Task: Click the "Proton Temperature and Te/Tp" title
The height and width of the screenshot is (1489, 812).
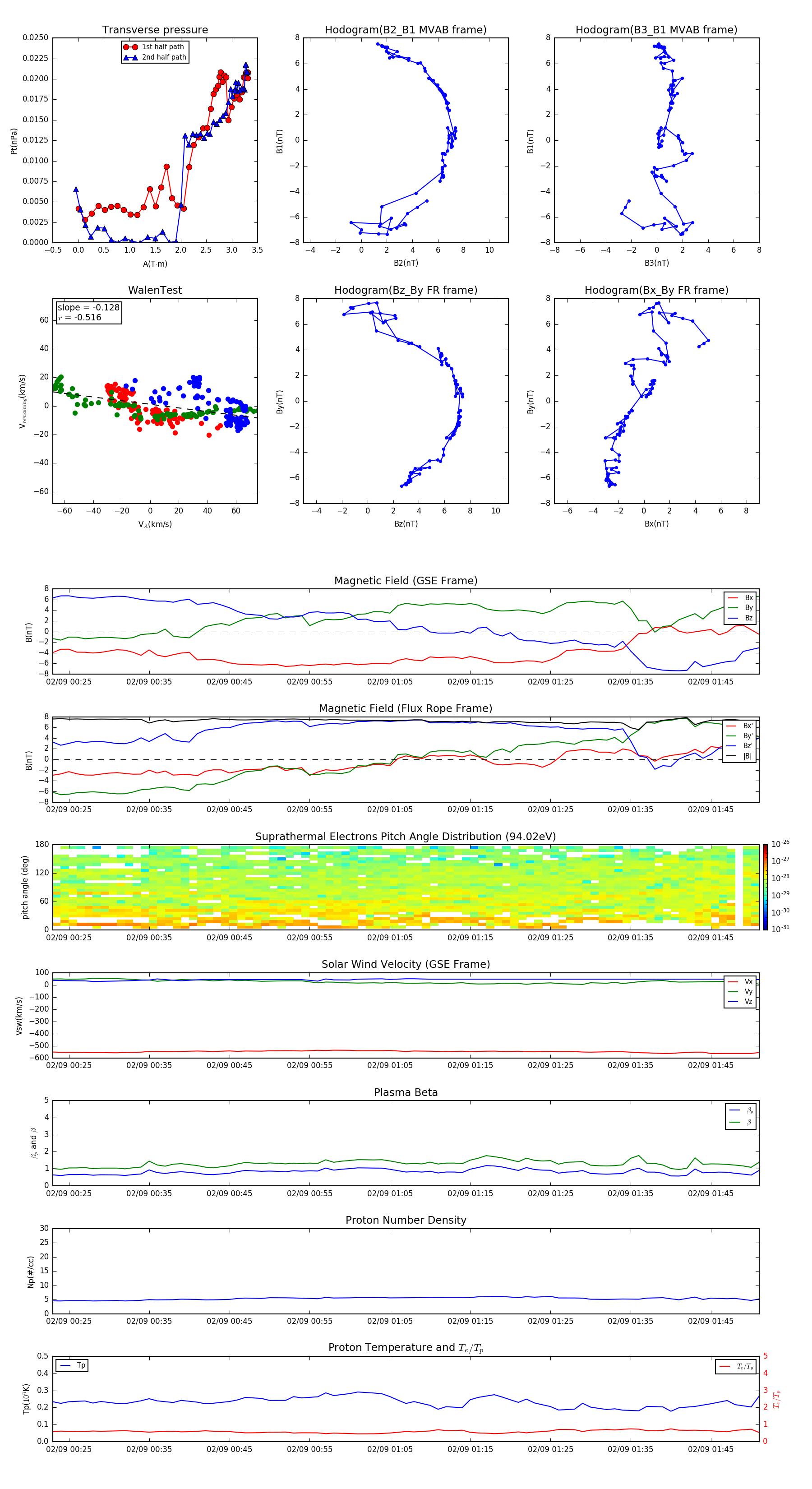Action: [406, 1348]
